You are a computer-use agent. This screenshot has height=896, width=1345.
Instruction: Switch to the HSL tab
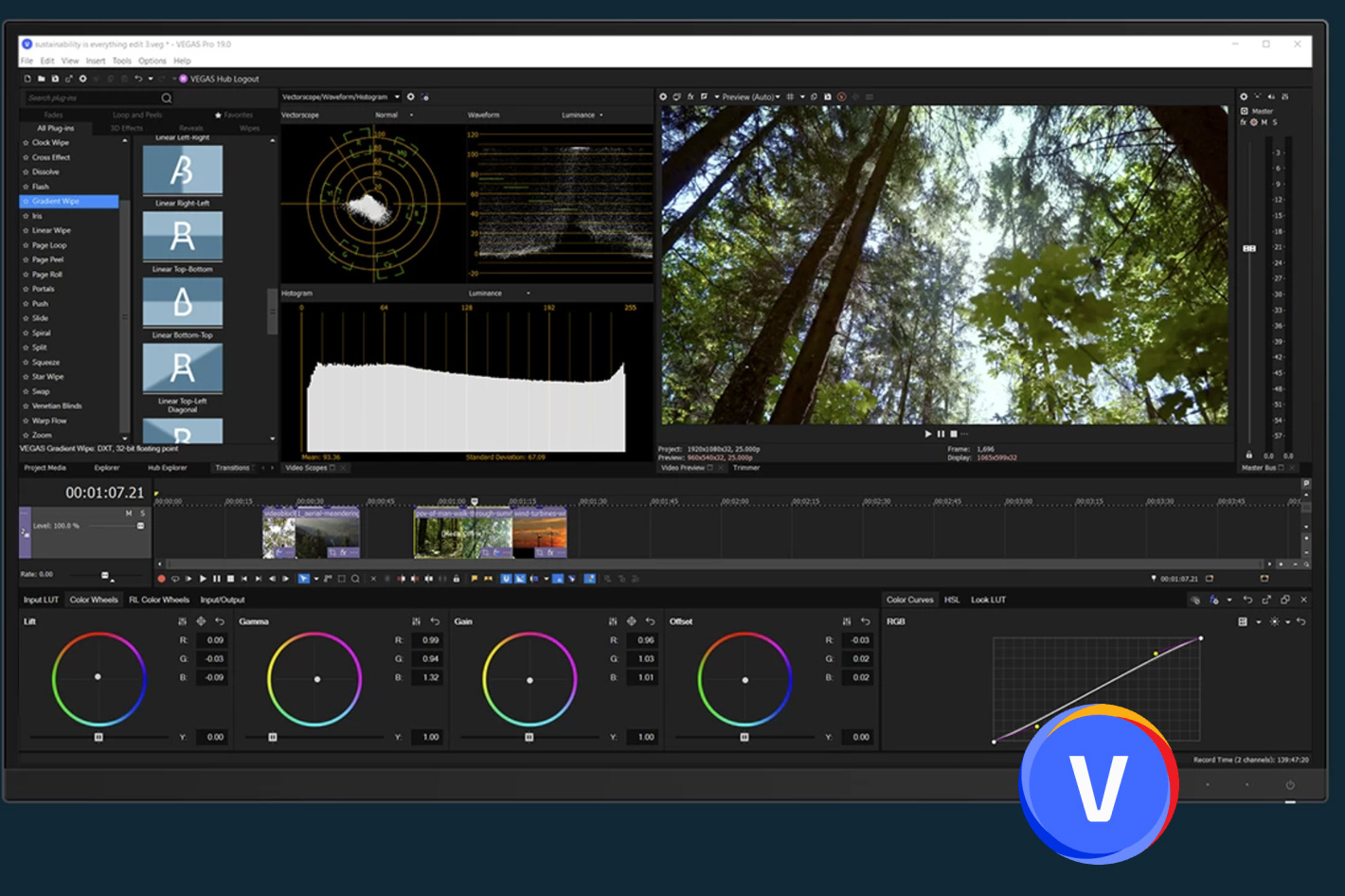(952, 600)
